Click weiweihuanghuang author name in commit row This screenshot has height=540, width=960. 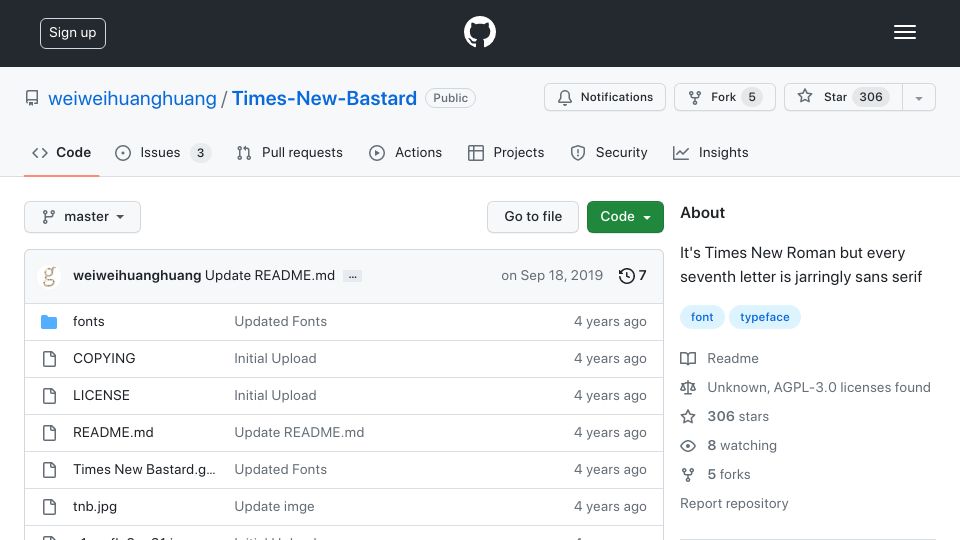137,276
